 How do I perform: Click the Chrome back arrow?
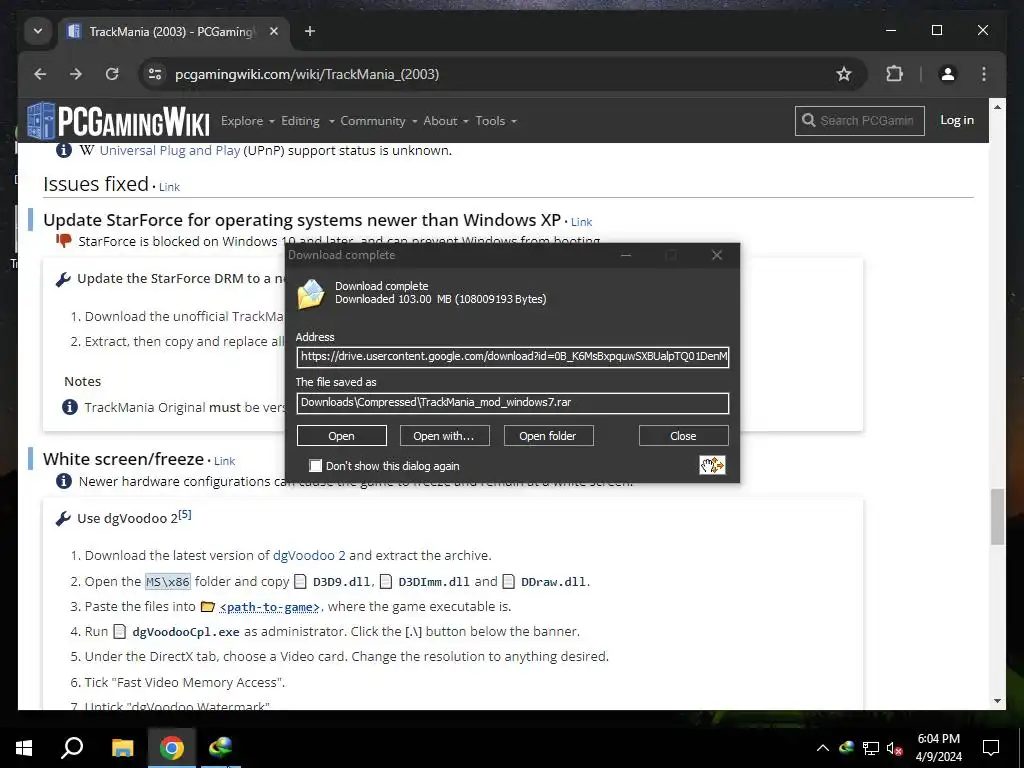40,74
